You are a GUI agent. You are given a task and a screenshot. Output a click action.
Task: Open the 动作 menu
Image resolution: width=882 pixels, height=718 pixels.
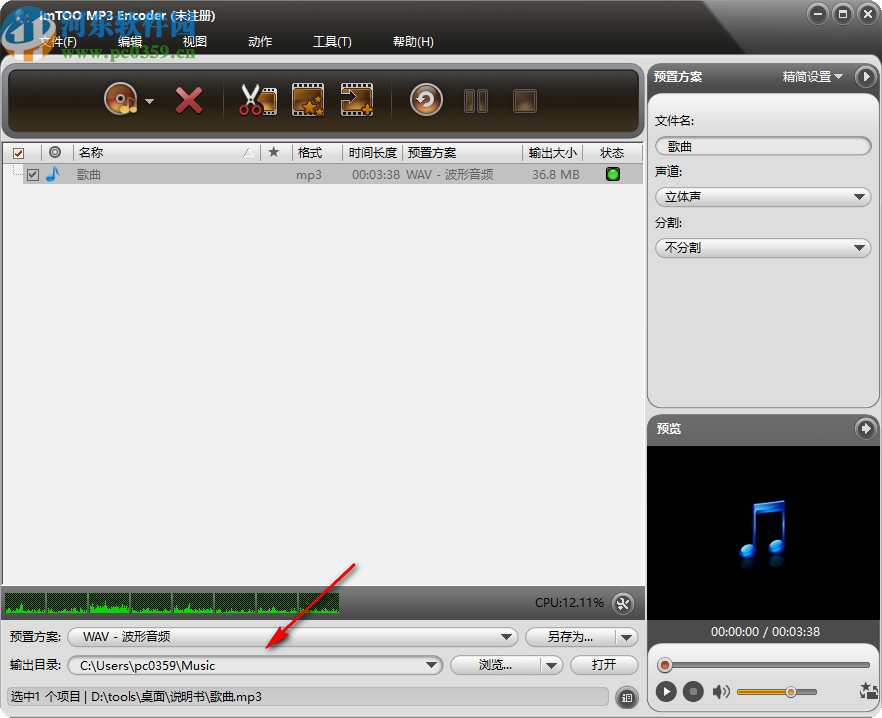259,42
